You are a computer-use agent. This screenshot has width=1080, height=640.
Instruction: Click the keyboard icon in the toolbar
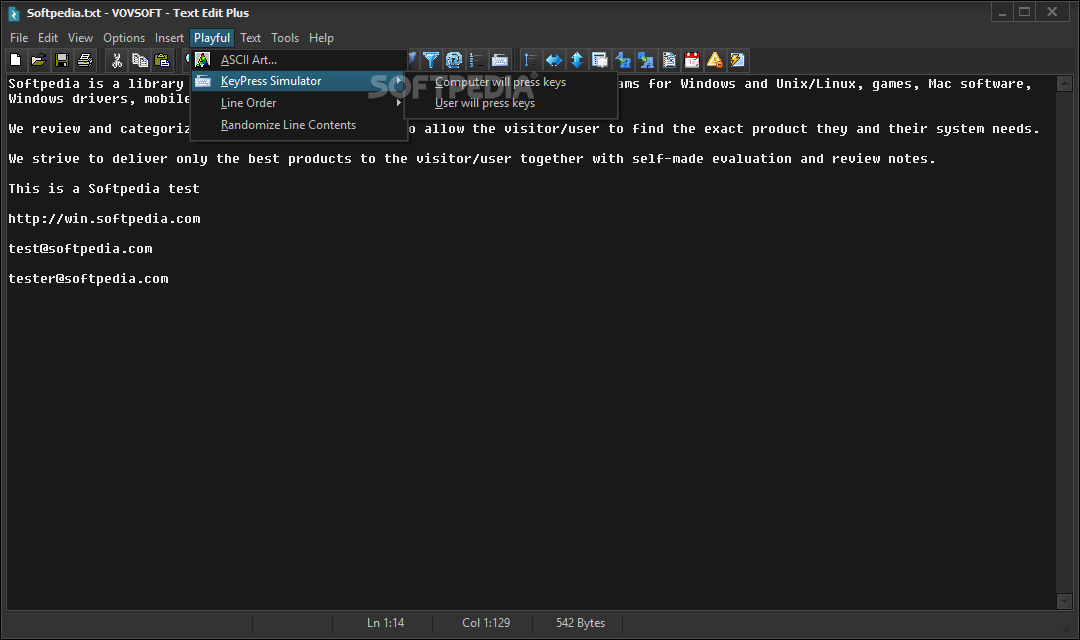500,61
